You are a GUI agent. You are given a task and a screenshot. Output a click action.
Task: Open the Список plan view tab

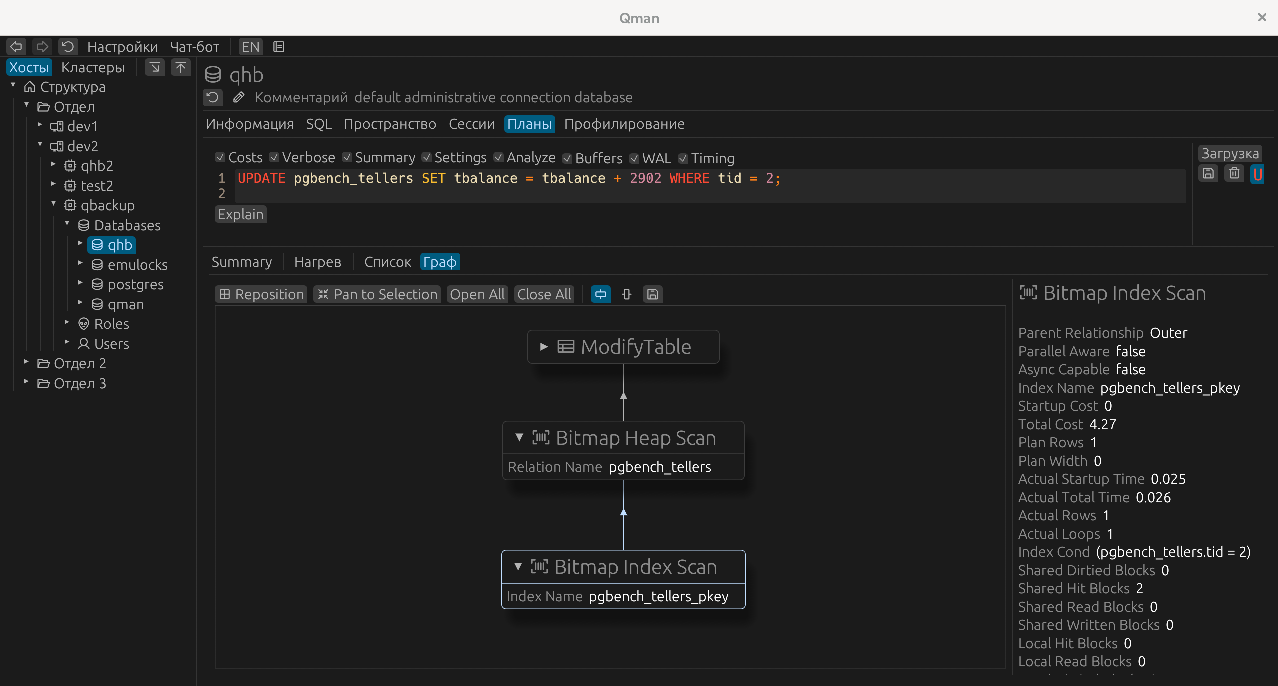pyautogui.click(x=387, y=262)
